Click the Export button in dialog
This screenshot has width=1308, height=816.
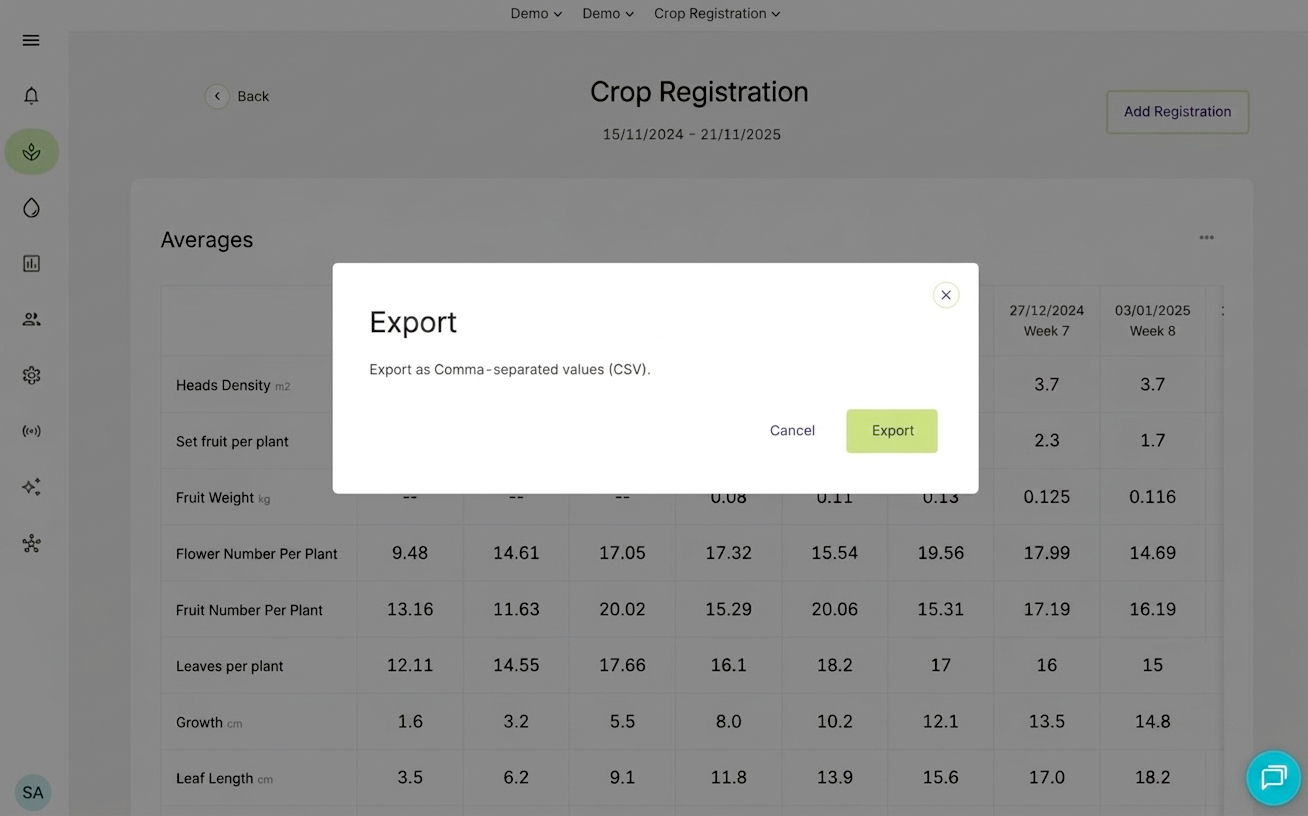pos(892,431)
